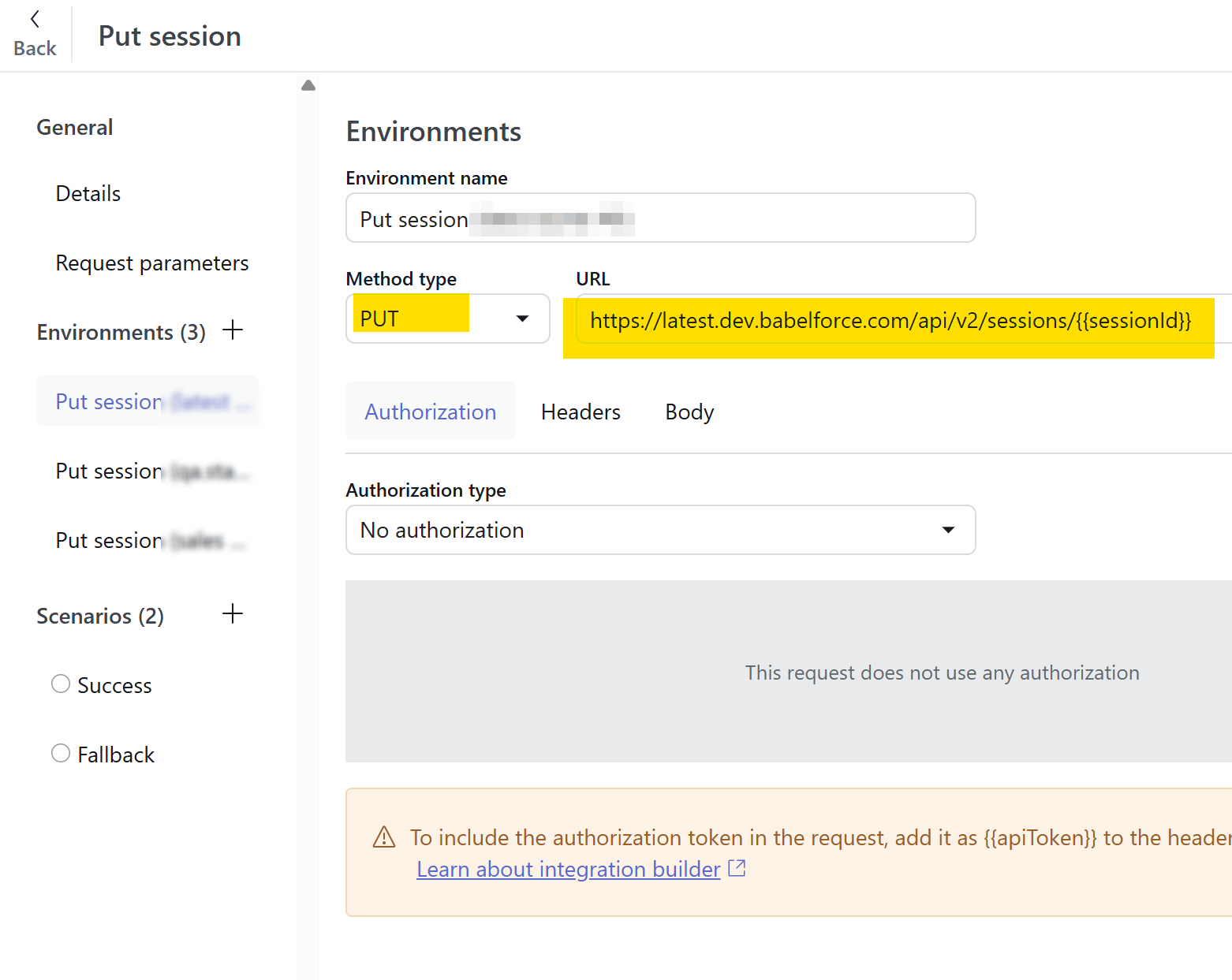This screenshot has width=1232, height=980.
Task: Select the Success scenario radio button
Action: (61, 684)
